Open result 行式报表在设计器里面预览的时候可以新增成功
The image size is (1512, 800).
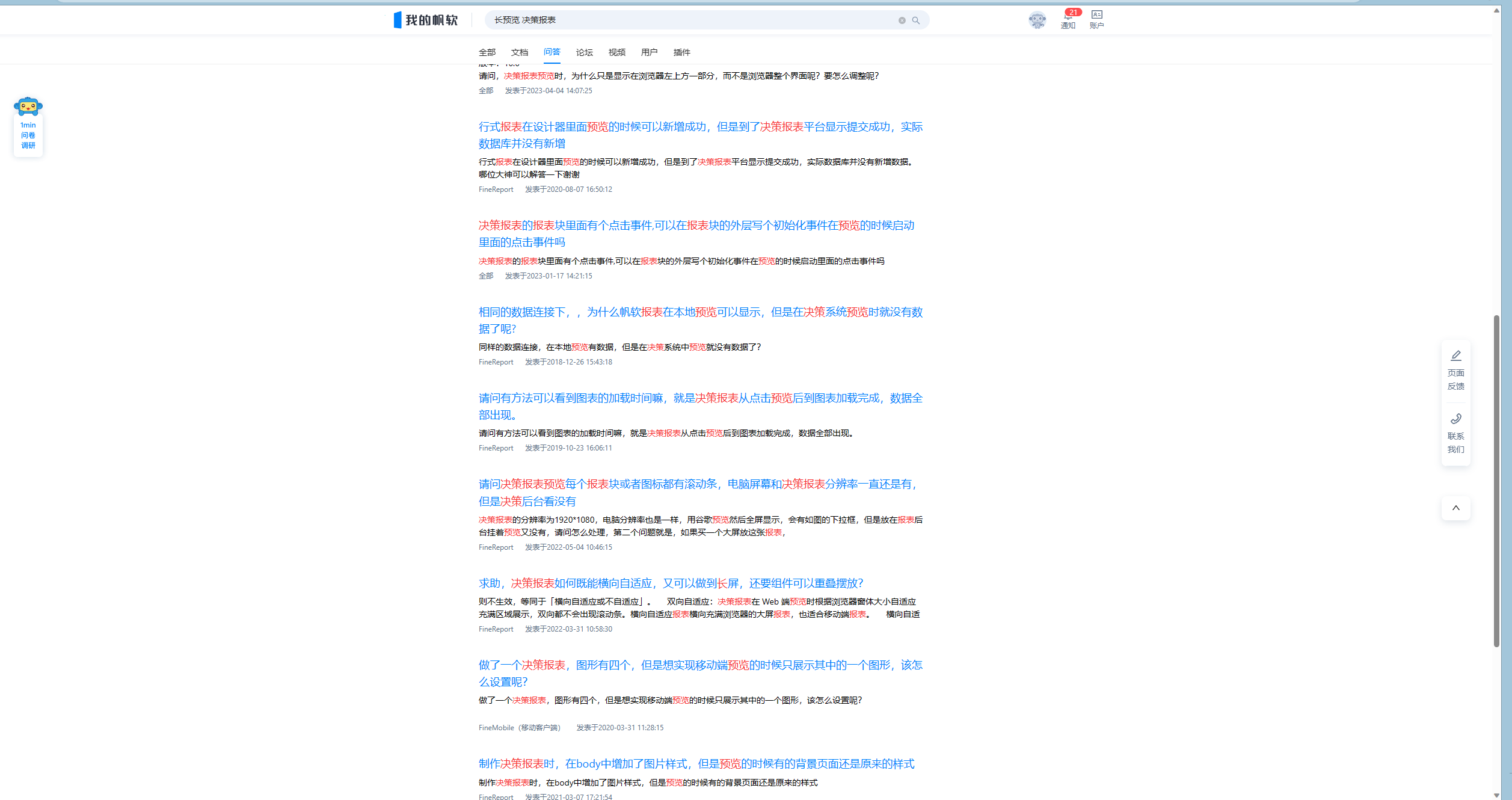(701, 135)
